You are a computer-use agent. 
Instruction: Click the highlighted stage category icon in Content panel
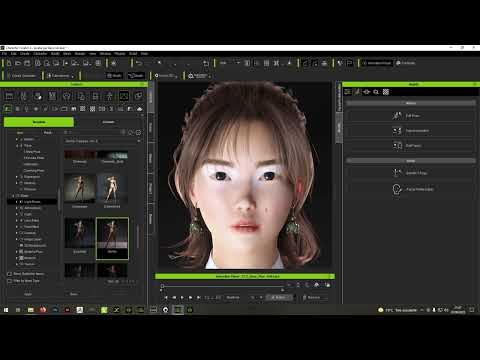pos(124,97)
